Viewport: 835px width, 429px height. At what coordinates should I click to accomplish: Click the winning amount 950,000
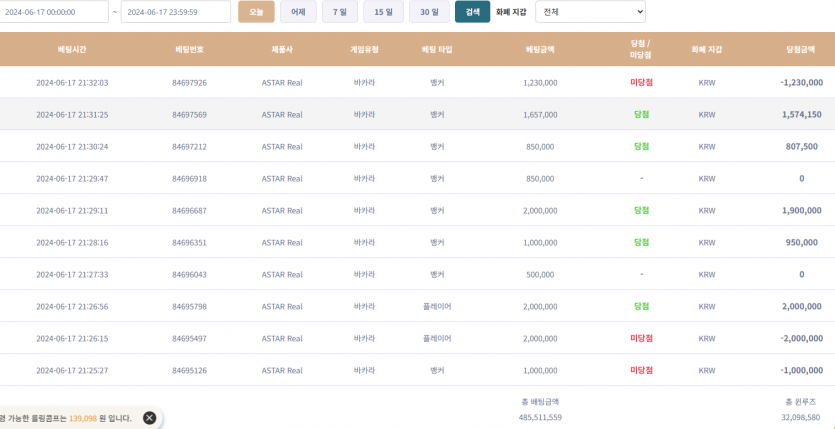pos(801,242)
